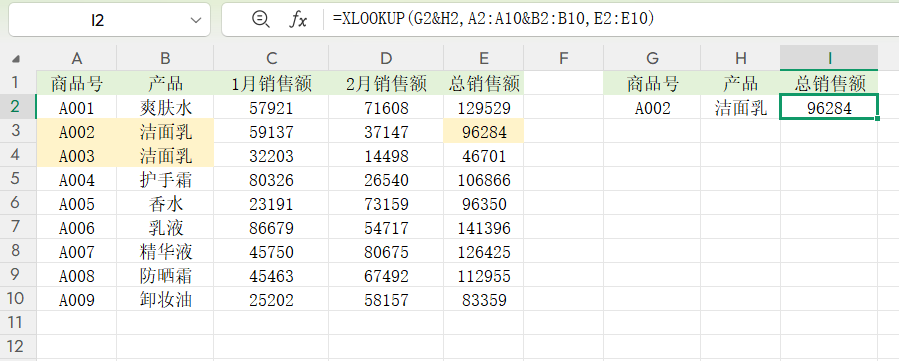Click the select-all corner triangle

click(x=16, y=58)
